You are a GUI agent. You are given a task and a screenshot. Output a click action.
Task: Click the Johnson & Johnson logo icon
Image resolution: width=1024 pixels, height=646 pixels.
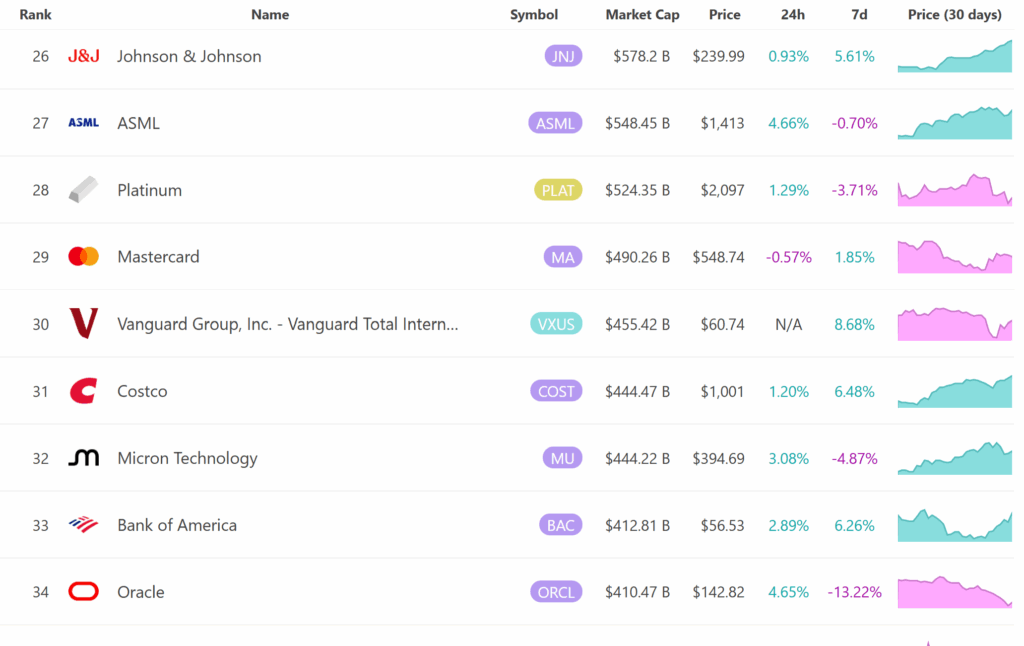click(83, 56)
